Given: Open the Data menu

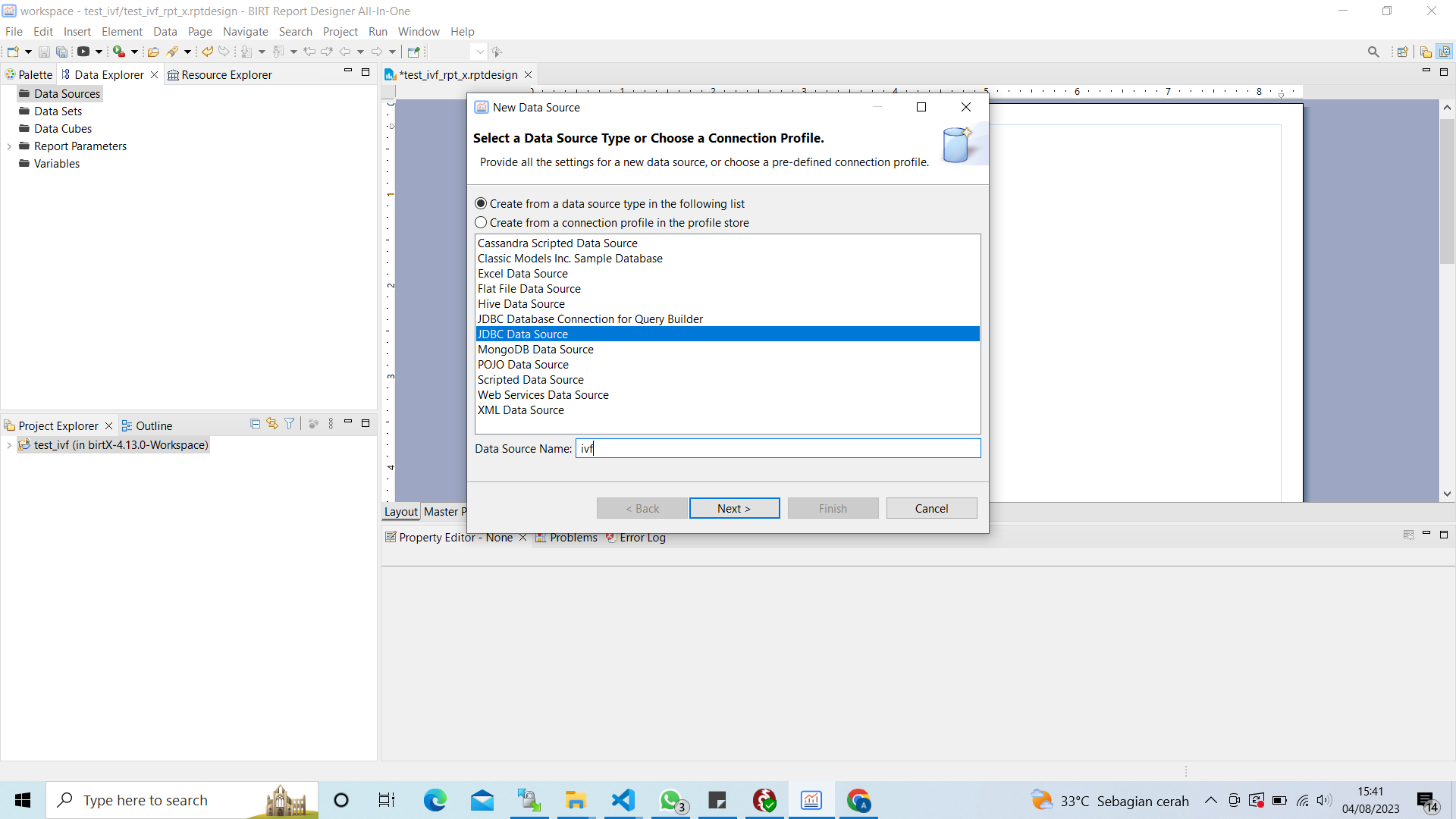Looking at the screenshot, I should (x=165, y=32).
